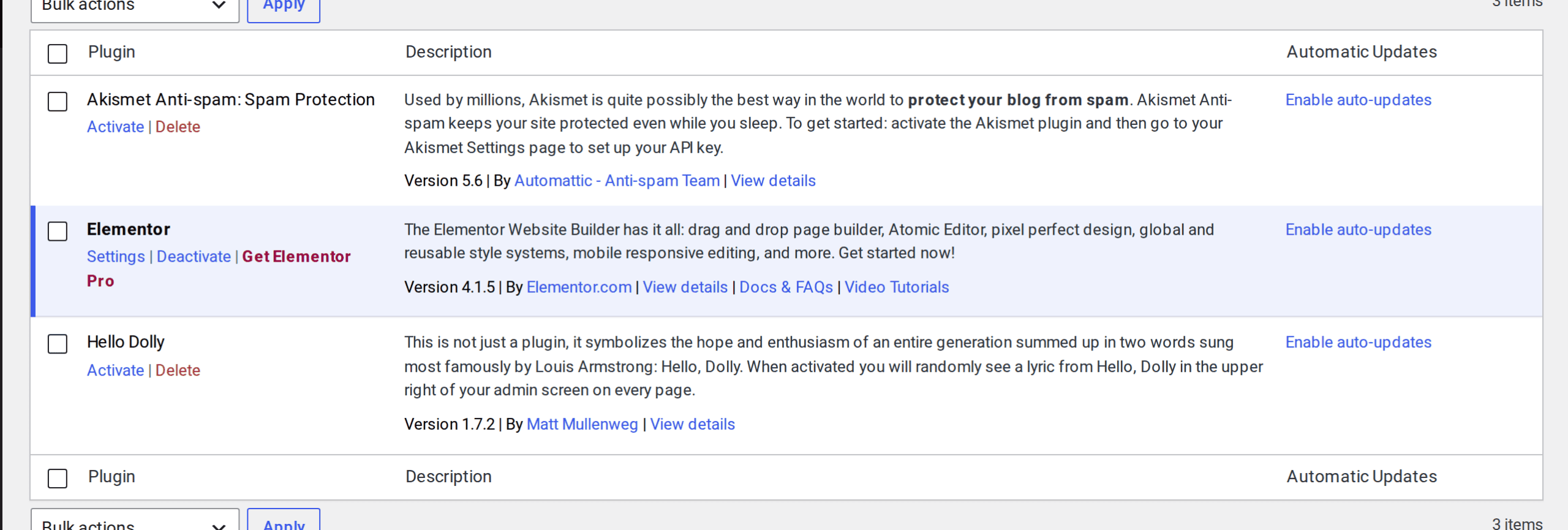Click the Elementor plugin title

(x=129, y=230)
